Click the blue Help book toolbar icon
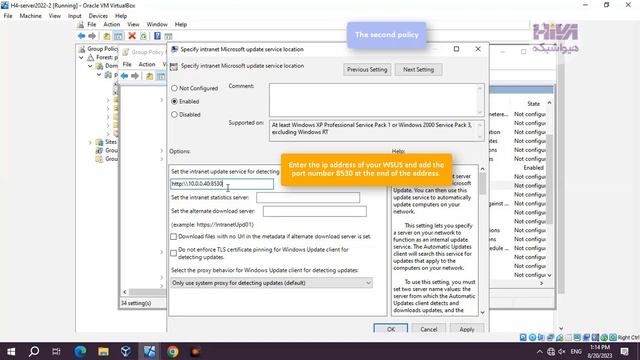This screenshot has width=640, height=360. [157, 36]
